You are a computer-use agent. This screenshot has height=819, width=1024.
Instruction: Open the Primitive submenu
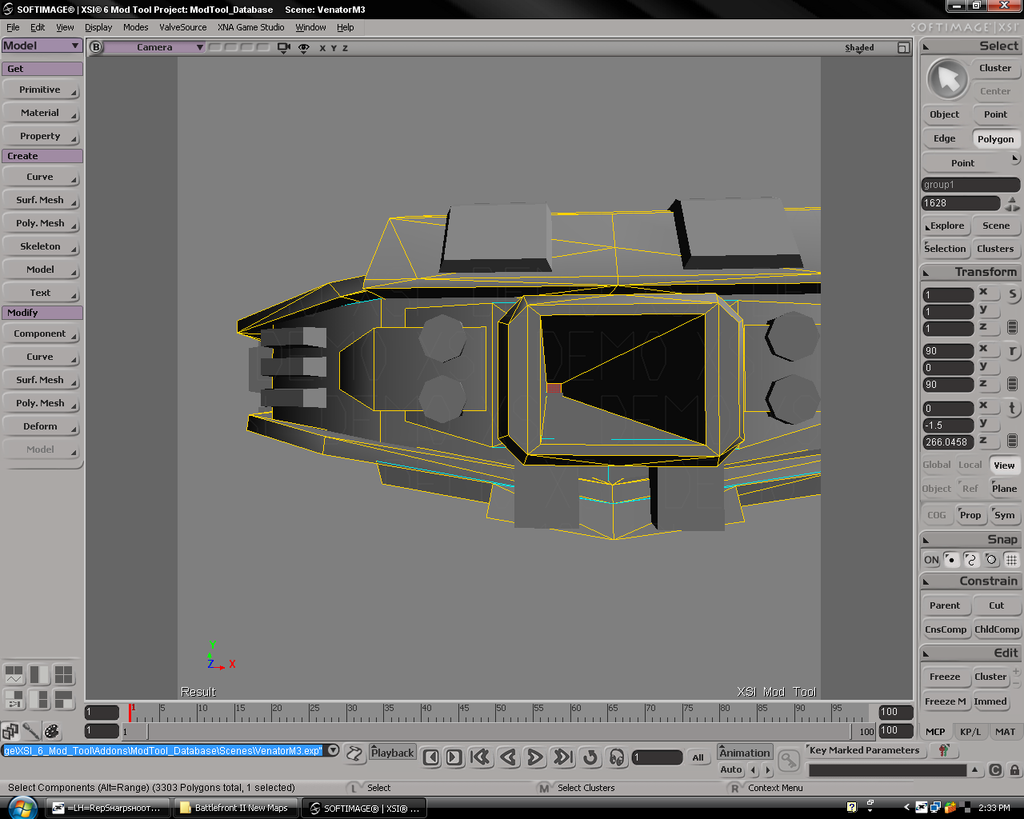(40, 89)
